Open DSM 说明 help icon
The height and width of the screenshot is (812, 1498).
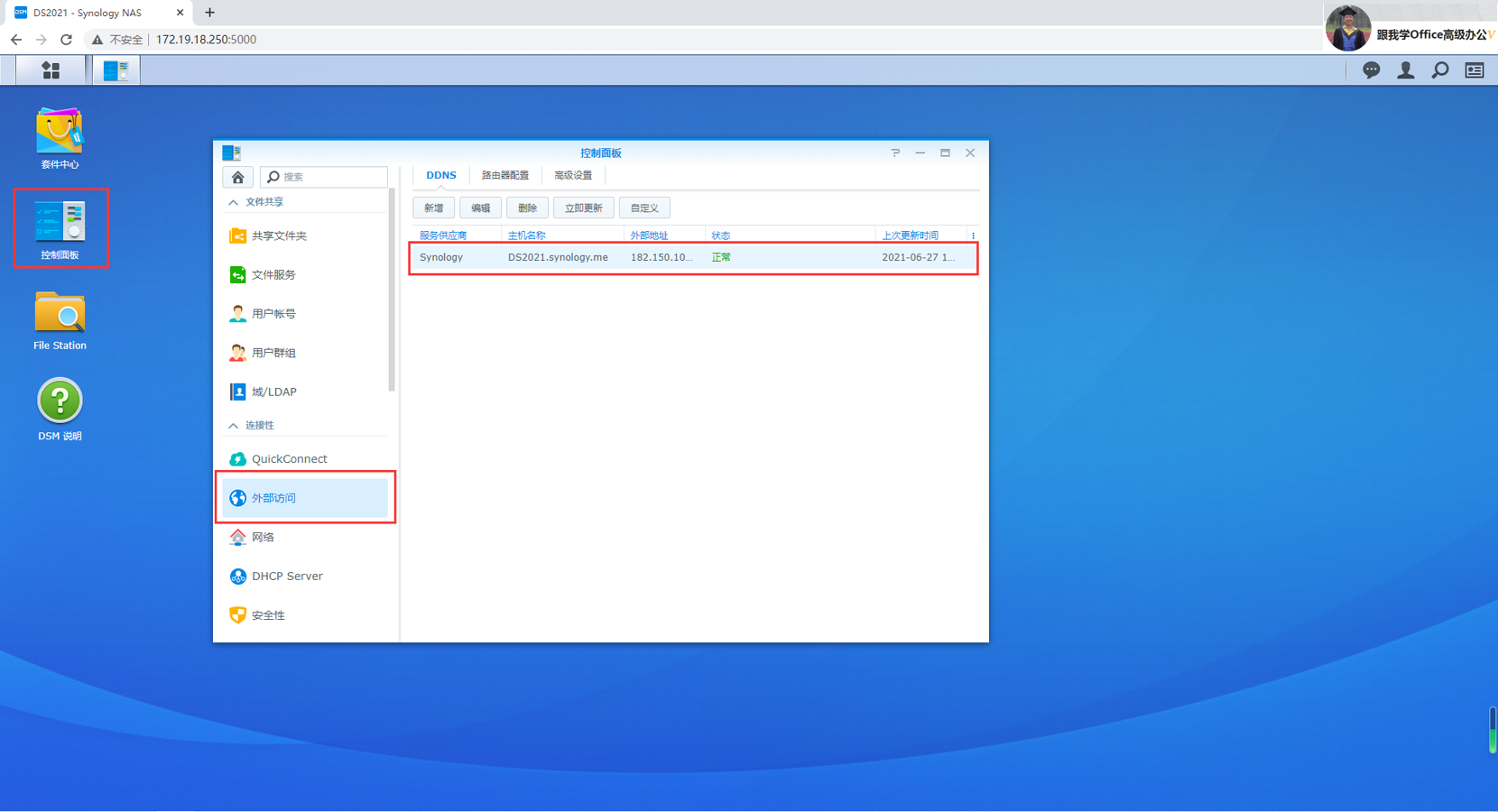pos(60,411)
